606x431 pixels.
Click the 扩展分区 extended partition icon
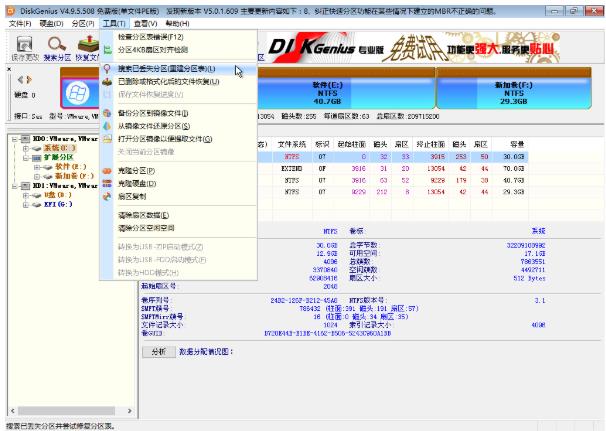37,157
